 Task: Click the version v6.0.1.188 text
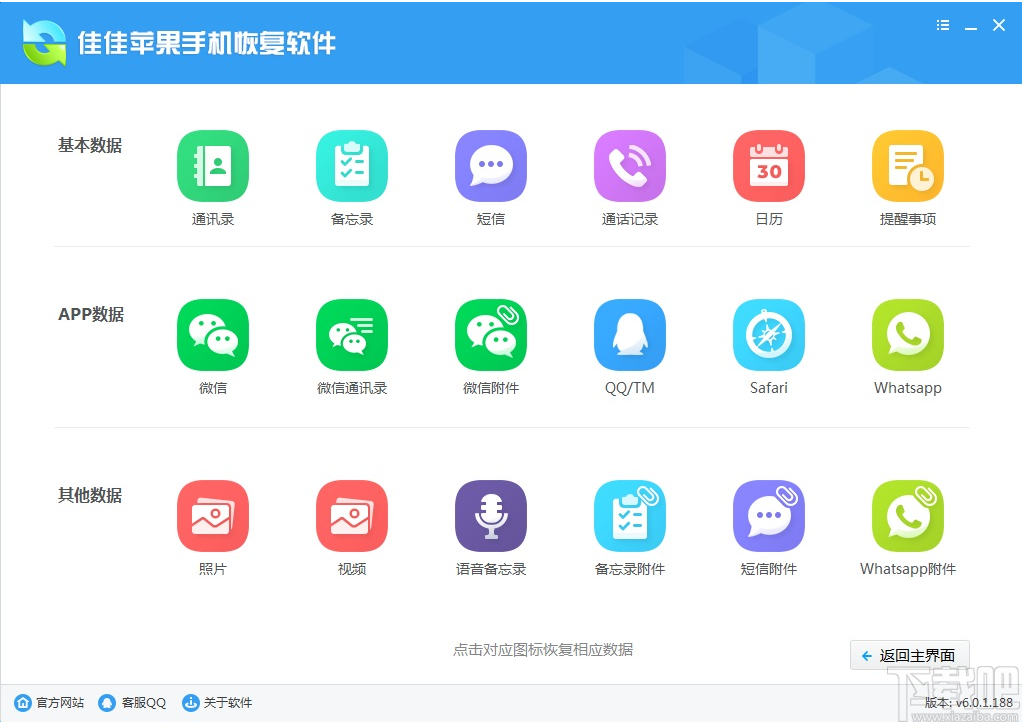969,702
